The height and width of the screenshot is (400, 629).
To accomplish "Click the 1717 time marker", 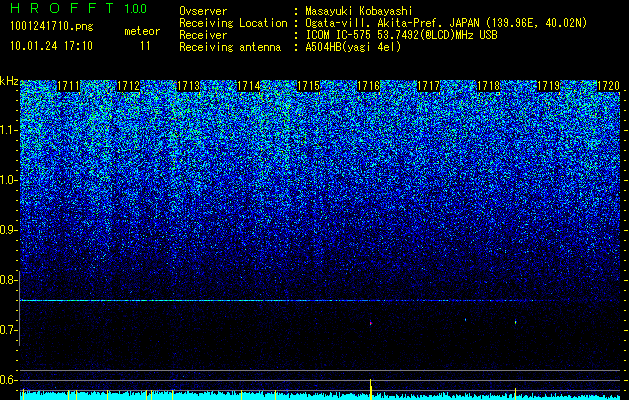I will 429,86.
